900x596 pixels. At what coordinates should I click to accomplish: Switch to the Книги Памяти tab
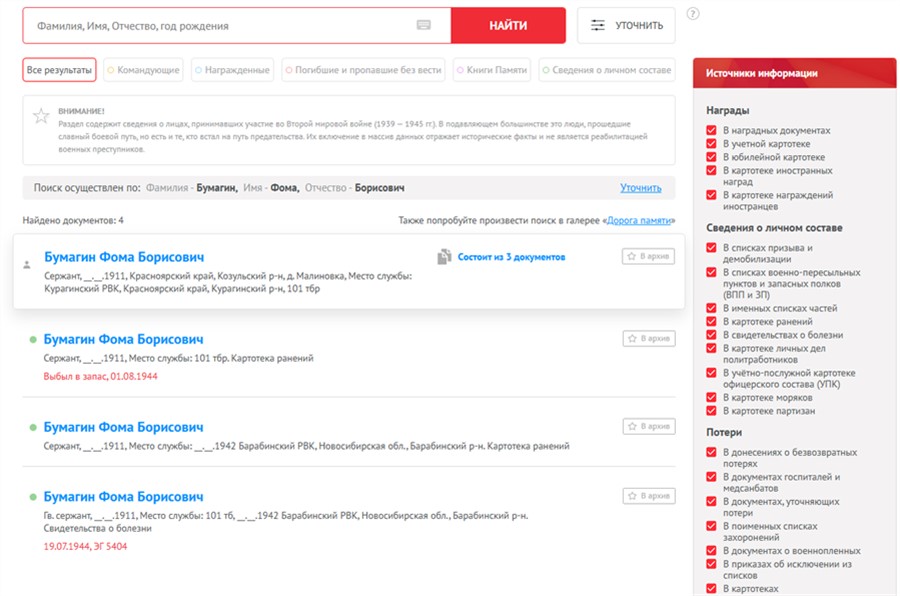pos(491,70)
